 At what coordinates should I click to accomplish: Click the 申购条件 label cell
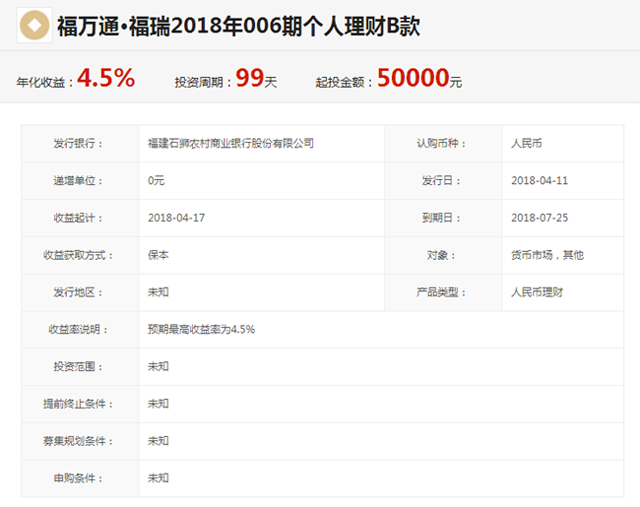click(x=80, y=478)
